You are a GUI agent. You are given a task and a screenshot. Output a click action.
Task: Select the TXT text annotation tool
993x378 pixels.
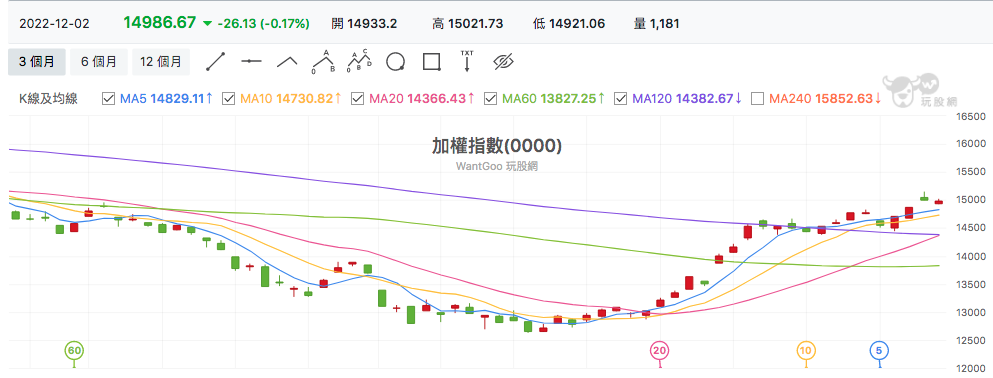click(467, 61)
